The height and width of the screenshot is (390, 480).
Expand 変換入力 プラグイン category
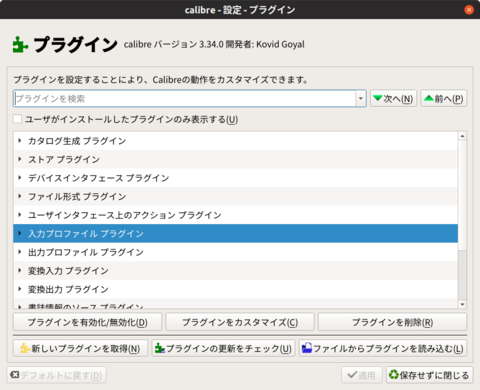click(20, 270)
